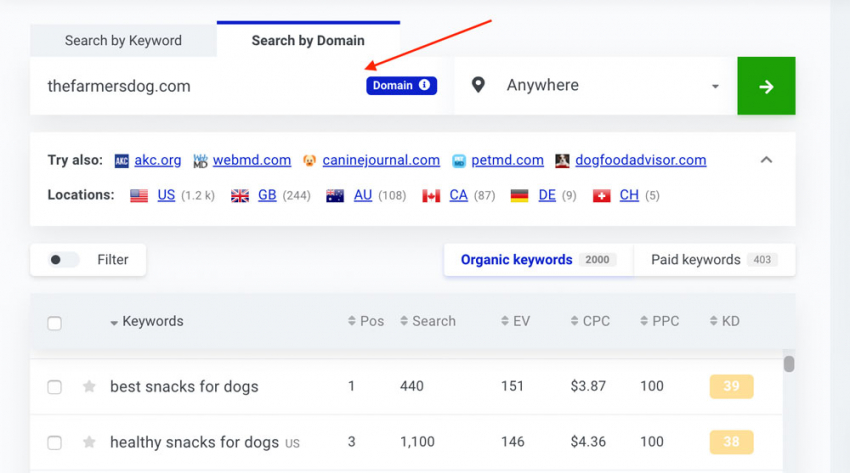Click the domain input field
This screenshot has height=473, width=850.
coord(200,86)
